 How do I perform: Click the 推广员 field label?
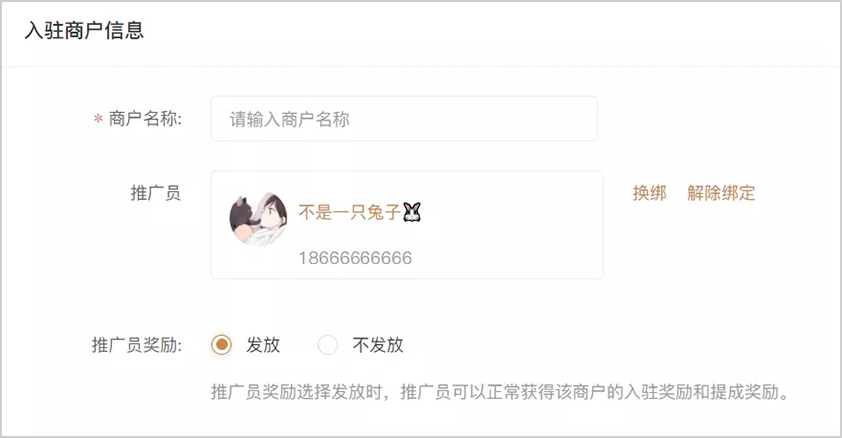[x=155, y=193]
